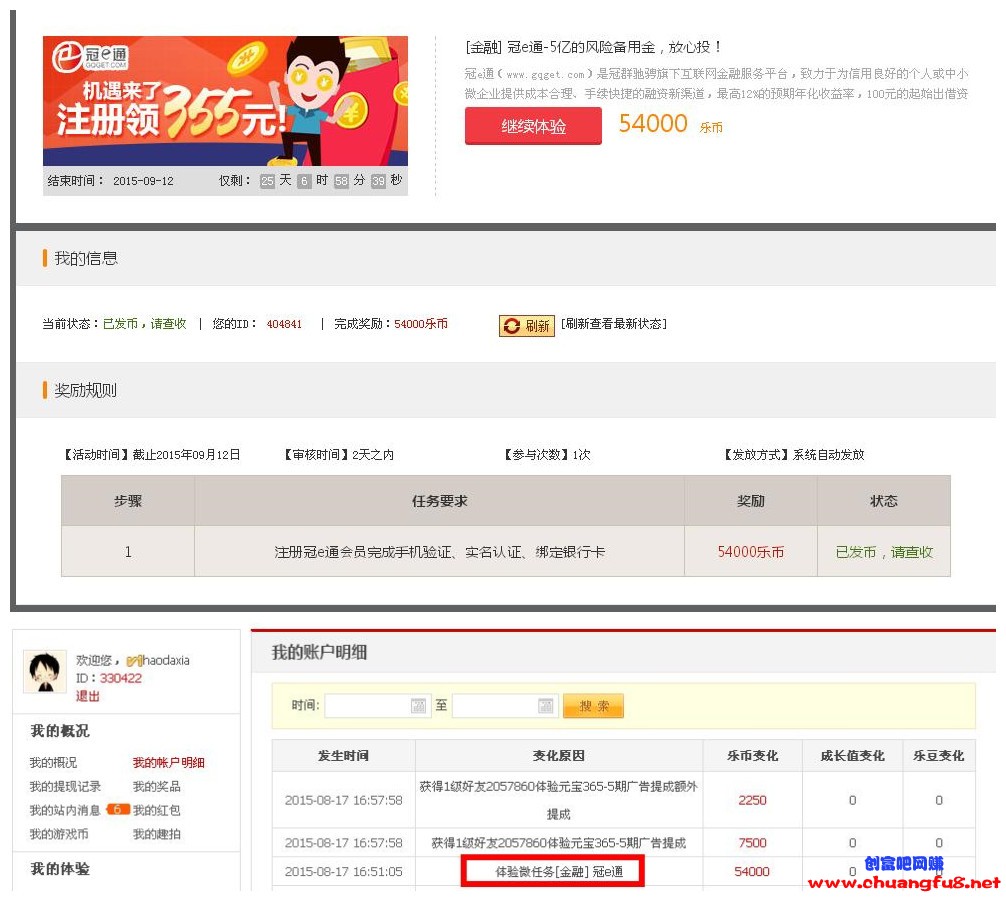Open the end date calendar picker icon
1006x901 pixels.
point(545,706)
